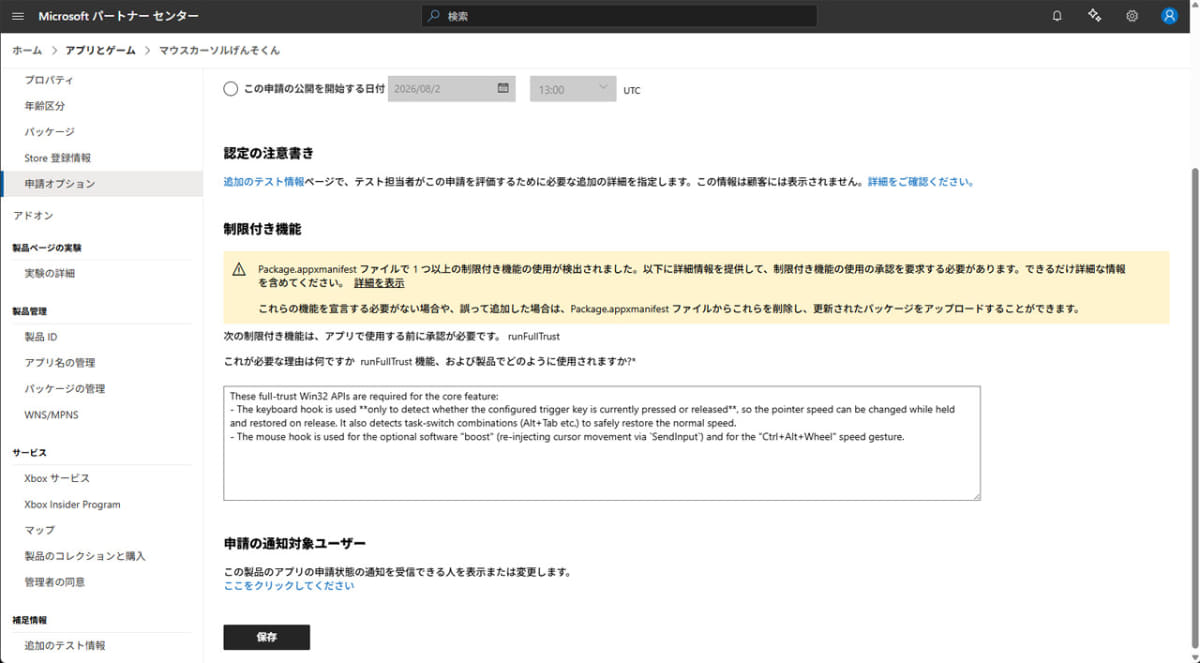Click the search magnifier icon
The width and height of the screenshot is (1200, 663).
432,16
